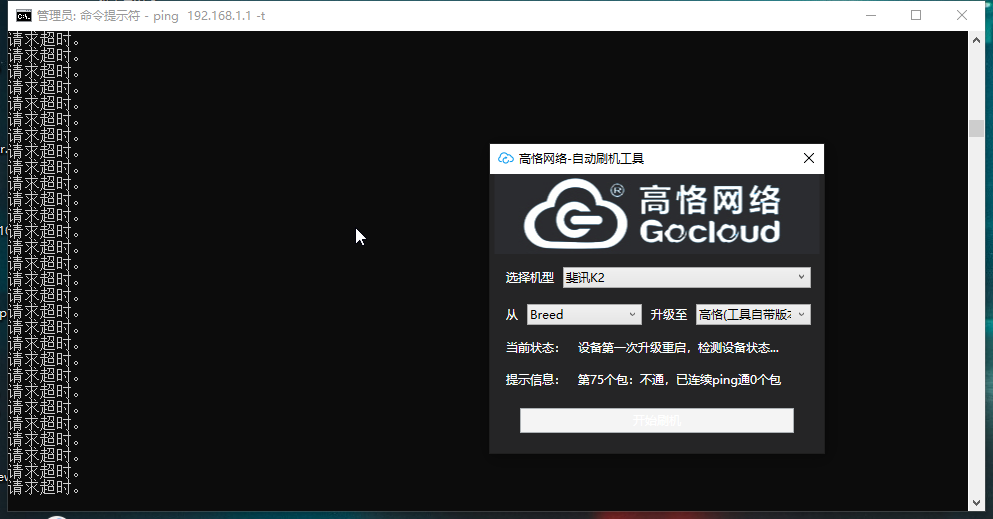Image resolution: width=993 pixels, height=519 pixels.
Task: Click the scrollbar up arrow in command prompt
Action: coord(976,40)
